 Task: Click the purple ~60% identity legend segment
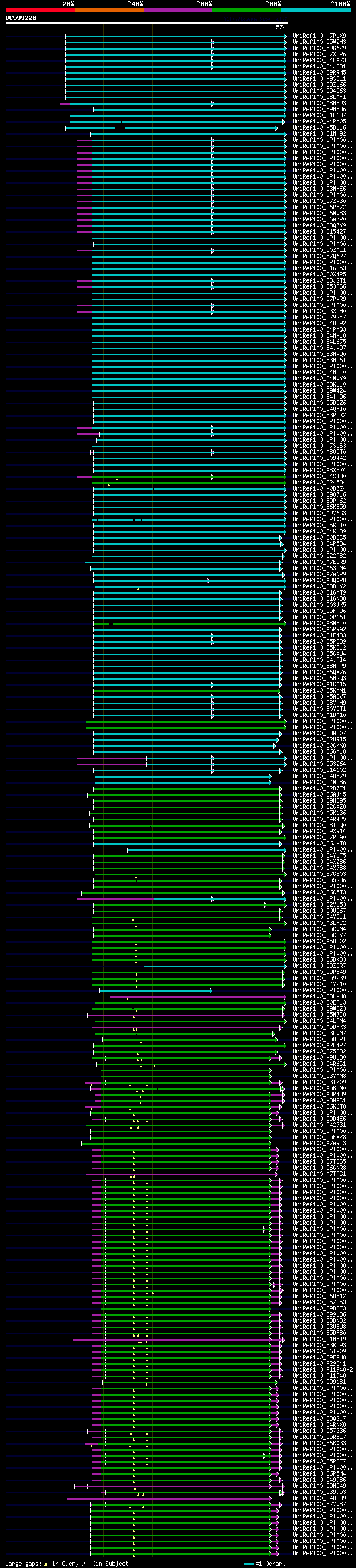[x=179, y=10]
